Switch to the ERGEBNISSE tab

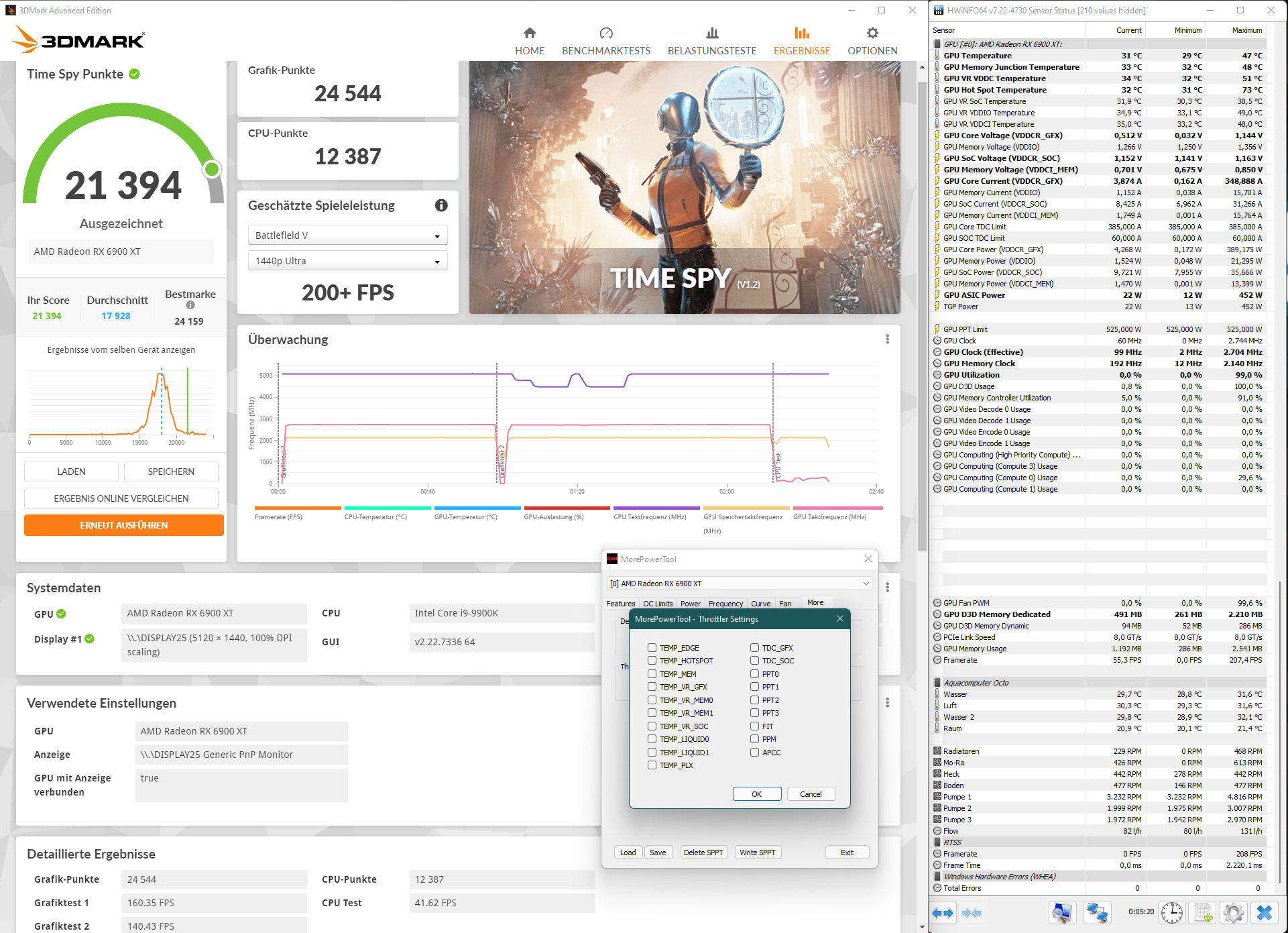802,41
